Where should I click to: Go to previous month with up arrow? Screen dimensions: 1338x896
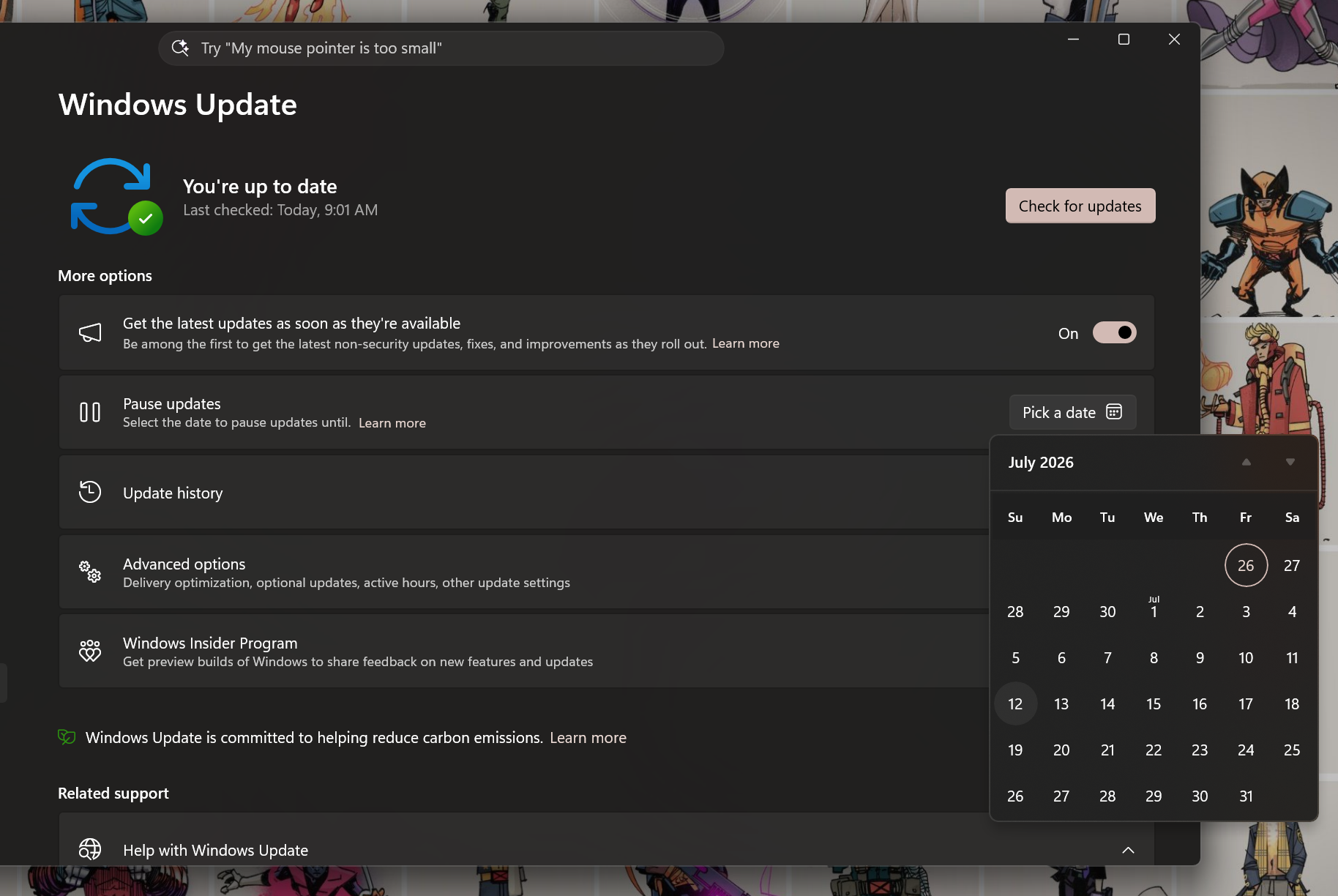point(1247,462)
